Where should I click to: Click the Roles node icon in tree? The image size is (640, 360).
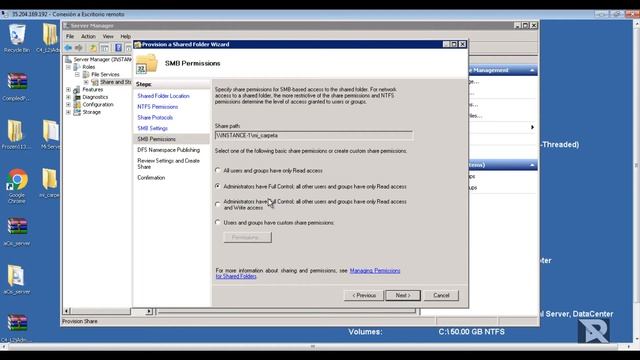(77, 67)
